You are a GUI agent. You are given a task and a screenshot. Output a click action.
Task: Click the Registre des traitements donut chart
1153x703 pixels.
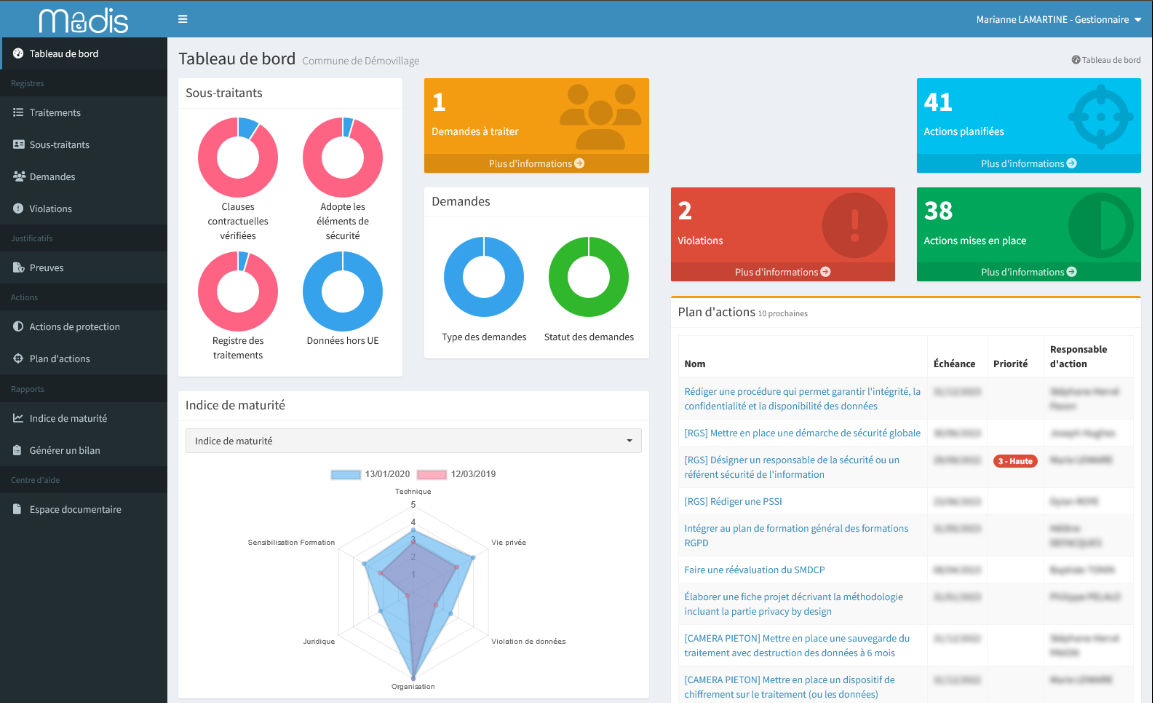pyautogui.click(x=238, y=291)
